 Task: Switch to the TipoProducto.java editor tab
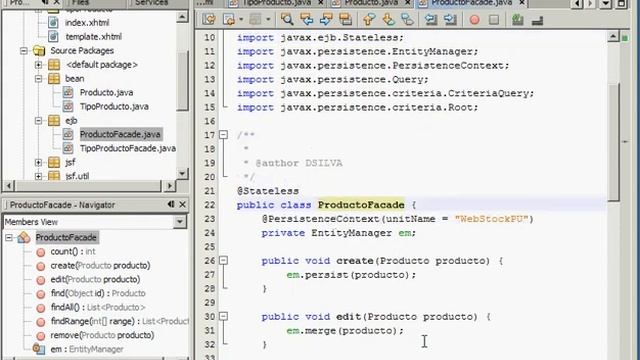[278, 3]
